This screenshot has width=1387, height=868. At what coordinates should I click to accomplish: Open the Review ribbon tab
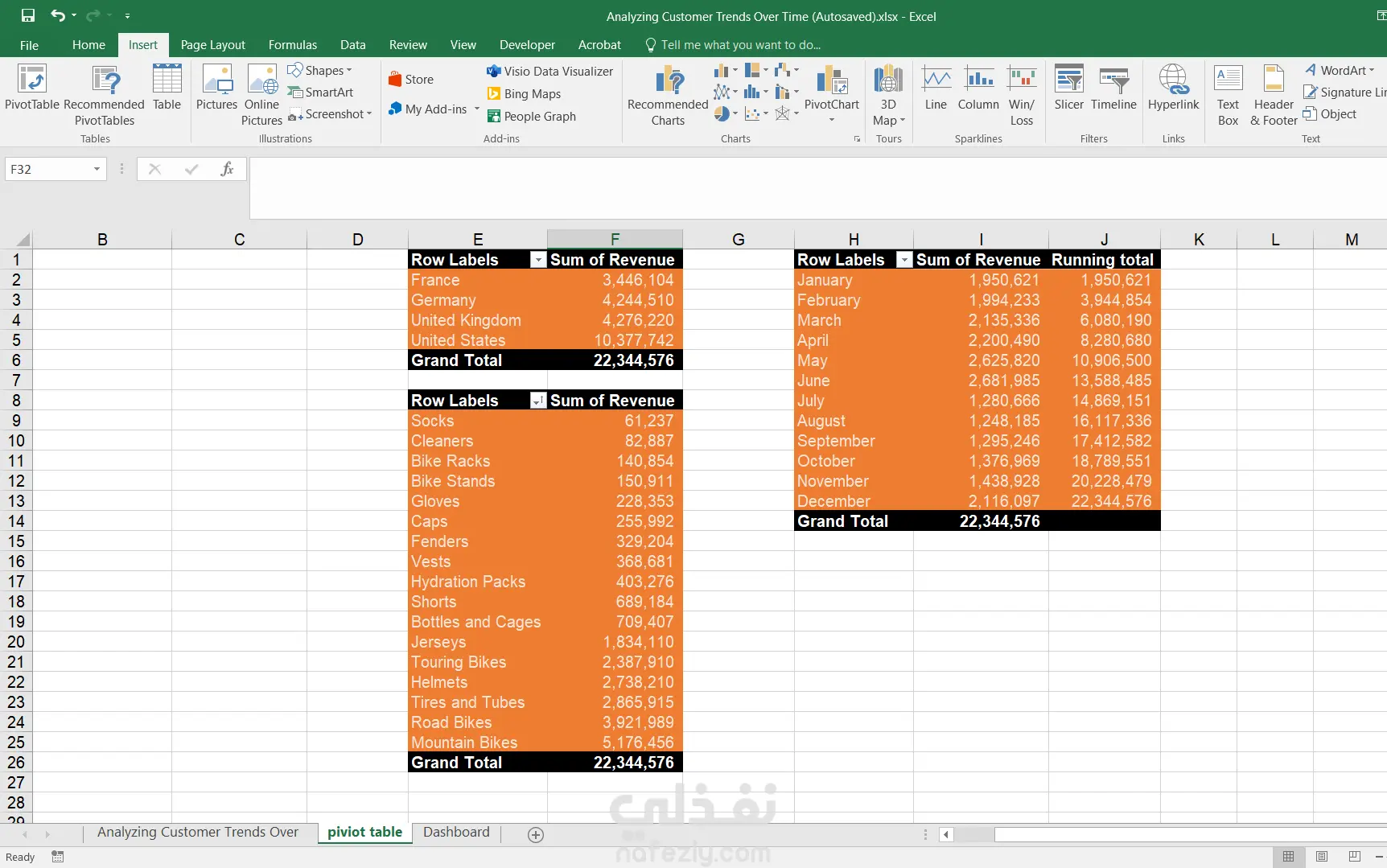click(408, 45)
